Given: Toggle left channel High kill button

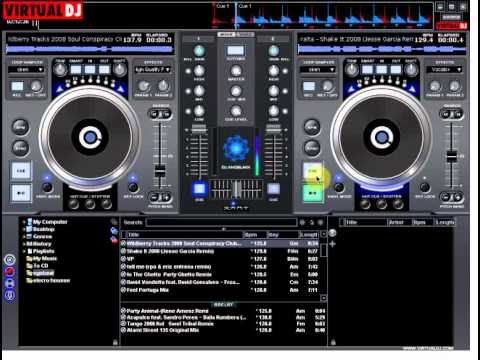Looking at the screenshot, I should (x=188, y=71).
